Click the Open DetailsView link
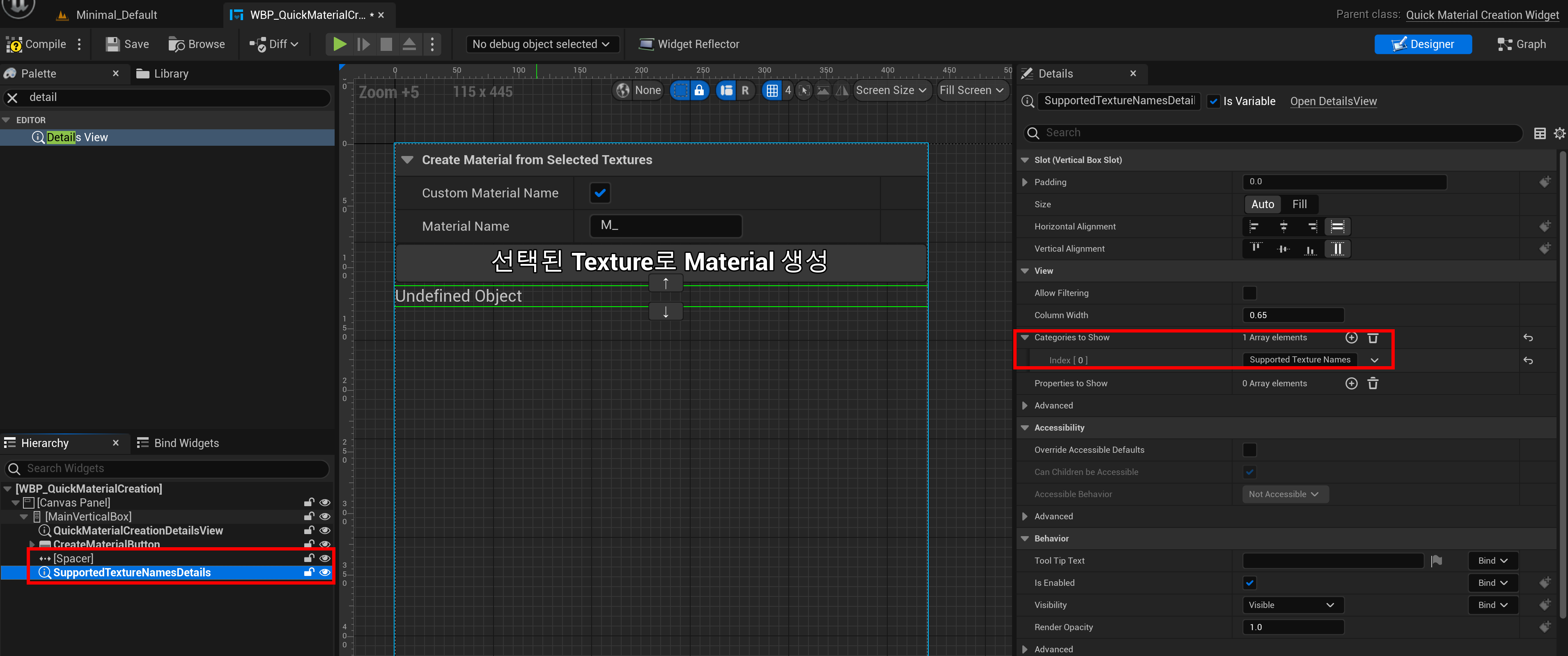The image size is (1568, 656). click(x=1333, y=102)
